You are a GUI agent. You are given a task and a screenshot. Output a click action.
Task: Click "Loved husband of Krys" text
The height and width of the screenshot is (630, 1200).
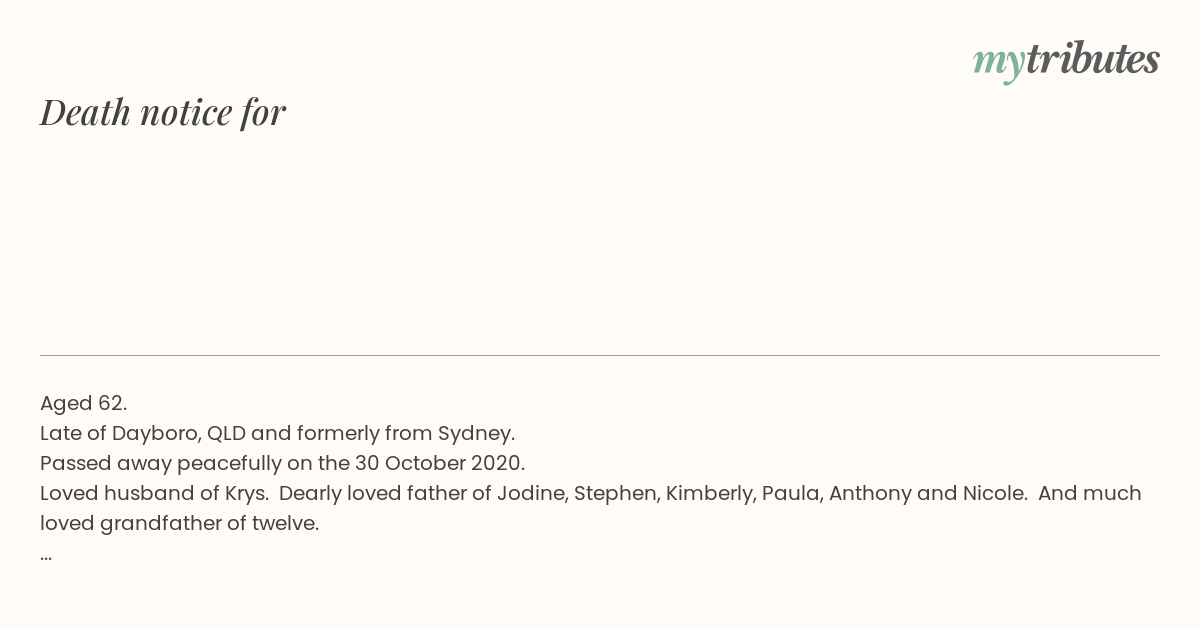[x=153, y=493]
